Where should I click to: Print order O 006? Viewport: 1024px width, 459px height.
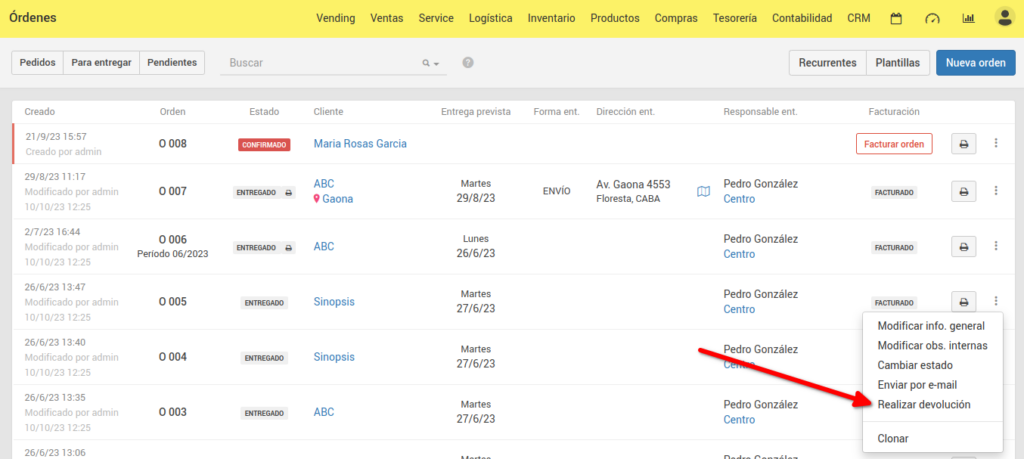[963, 247]
